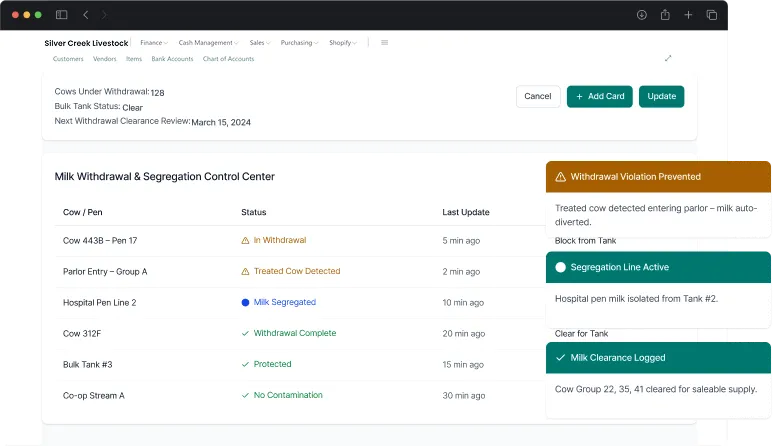The image size is (773, 446).
Task: Open the Cash Management dropdown
Action: 208,43
